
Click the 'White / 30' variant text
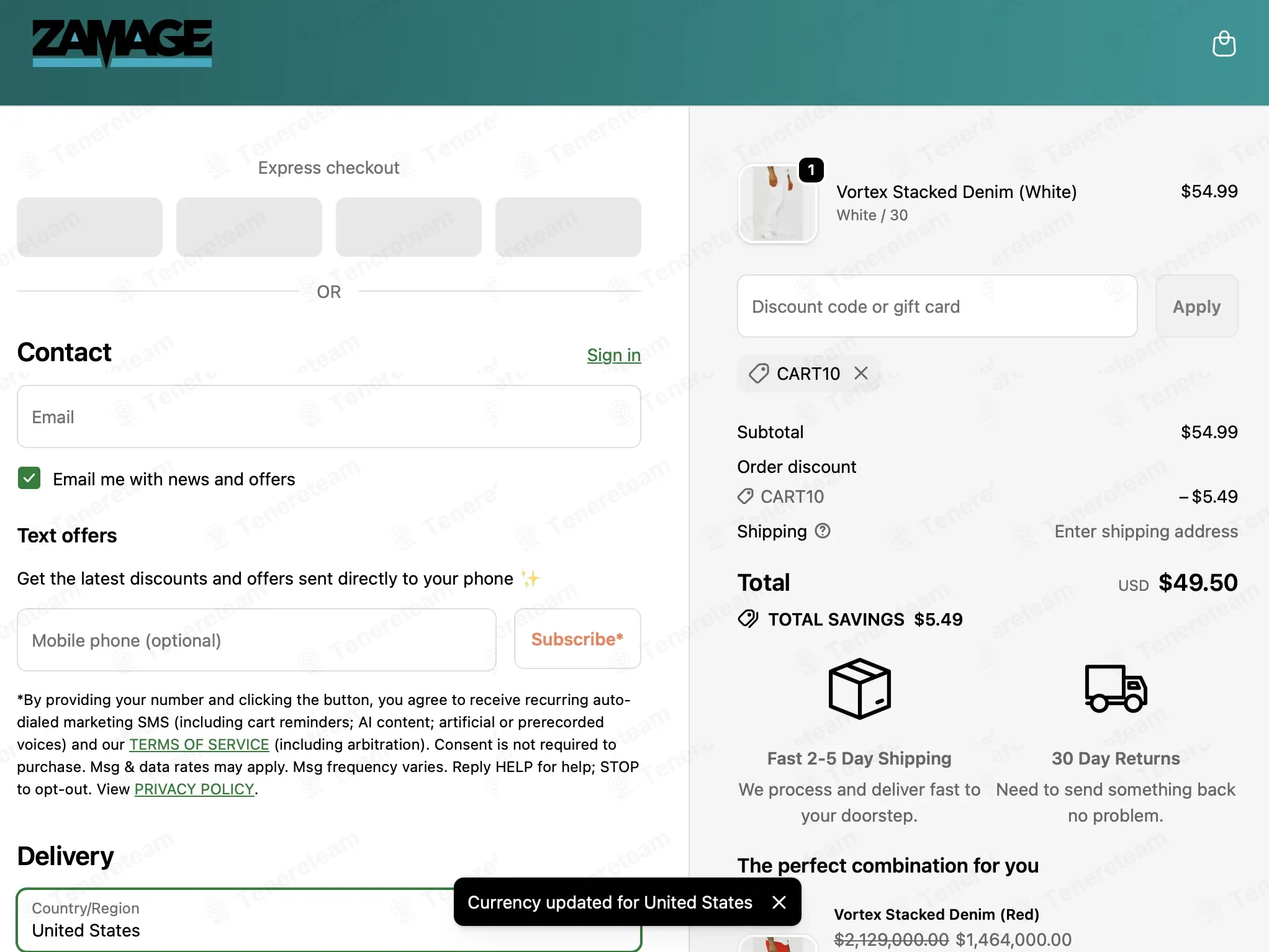click(x=872, y=215)
